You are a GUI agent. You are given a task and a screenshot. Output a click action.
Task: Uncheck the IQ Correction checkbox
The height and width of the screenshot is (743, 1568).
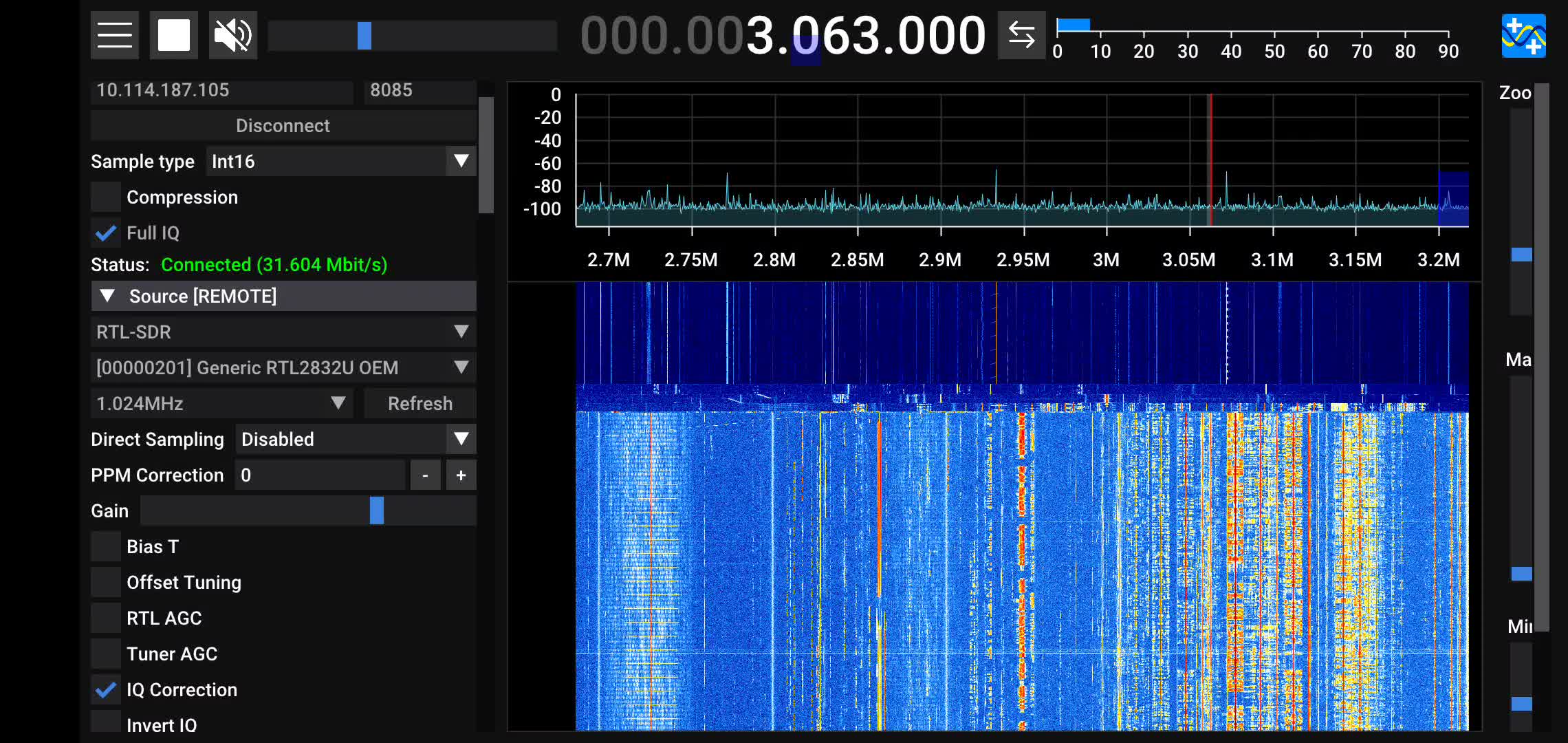click(x=106, y=690)
